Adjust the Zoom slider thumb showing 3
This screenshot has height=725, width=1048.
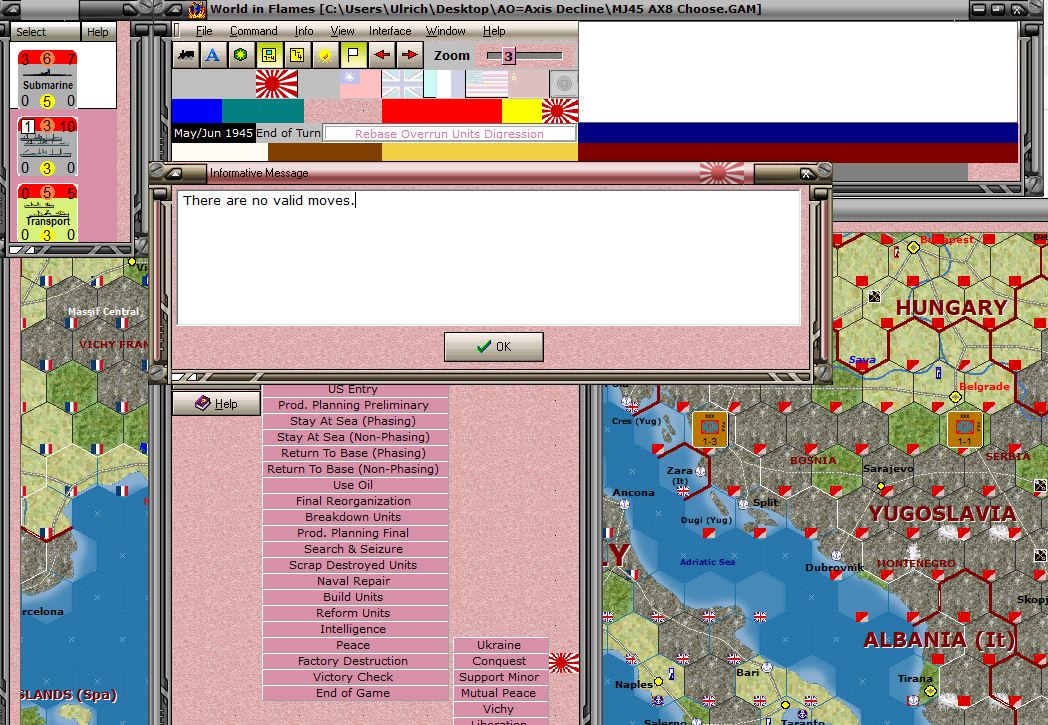508,56
